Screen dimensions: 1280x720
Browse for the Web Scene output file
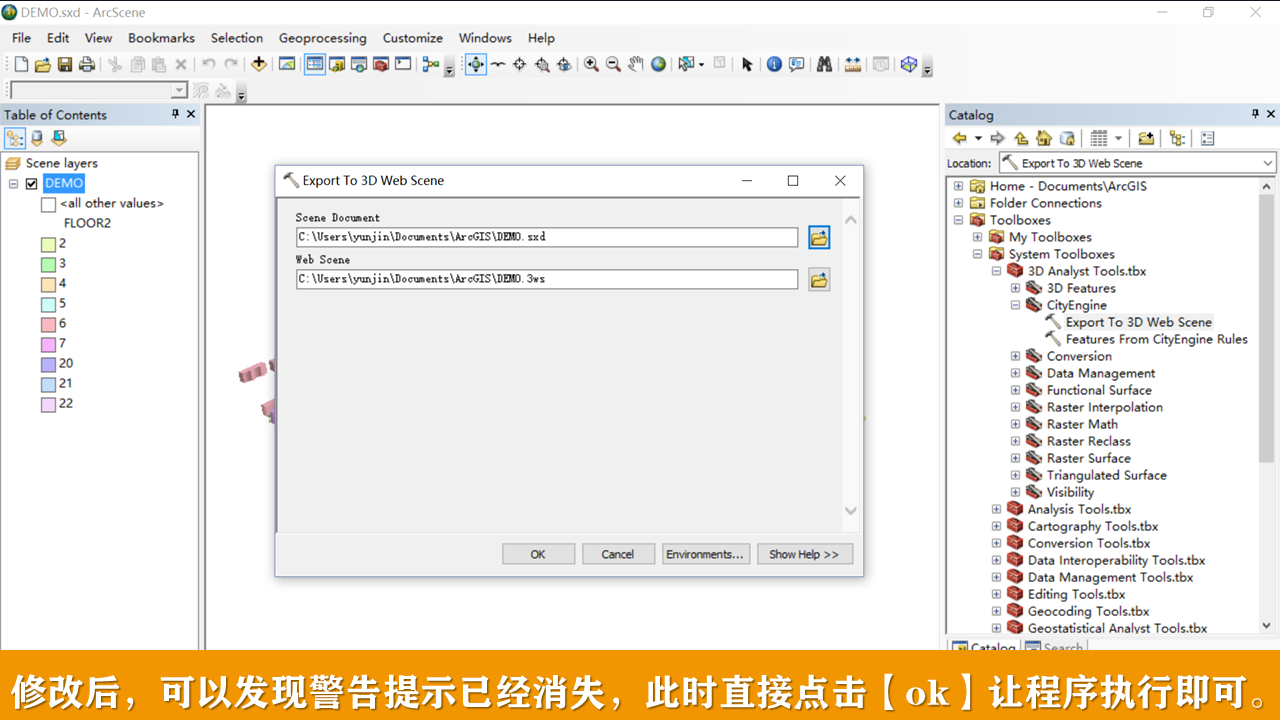819,280
